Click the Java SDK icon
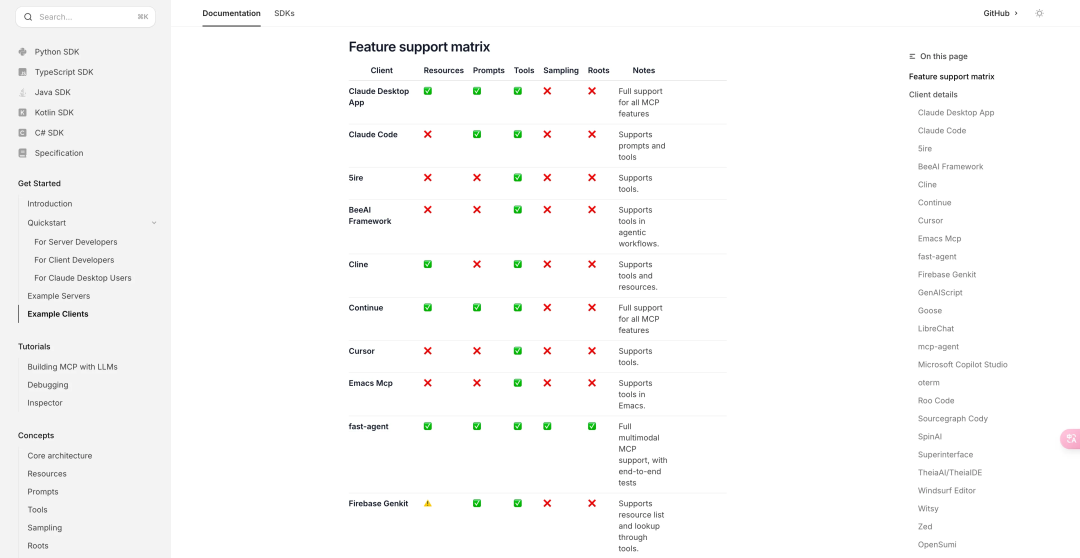Image resolution: width=1080 pixels, height=558 pixels. (23, 92)
